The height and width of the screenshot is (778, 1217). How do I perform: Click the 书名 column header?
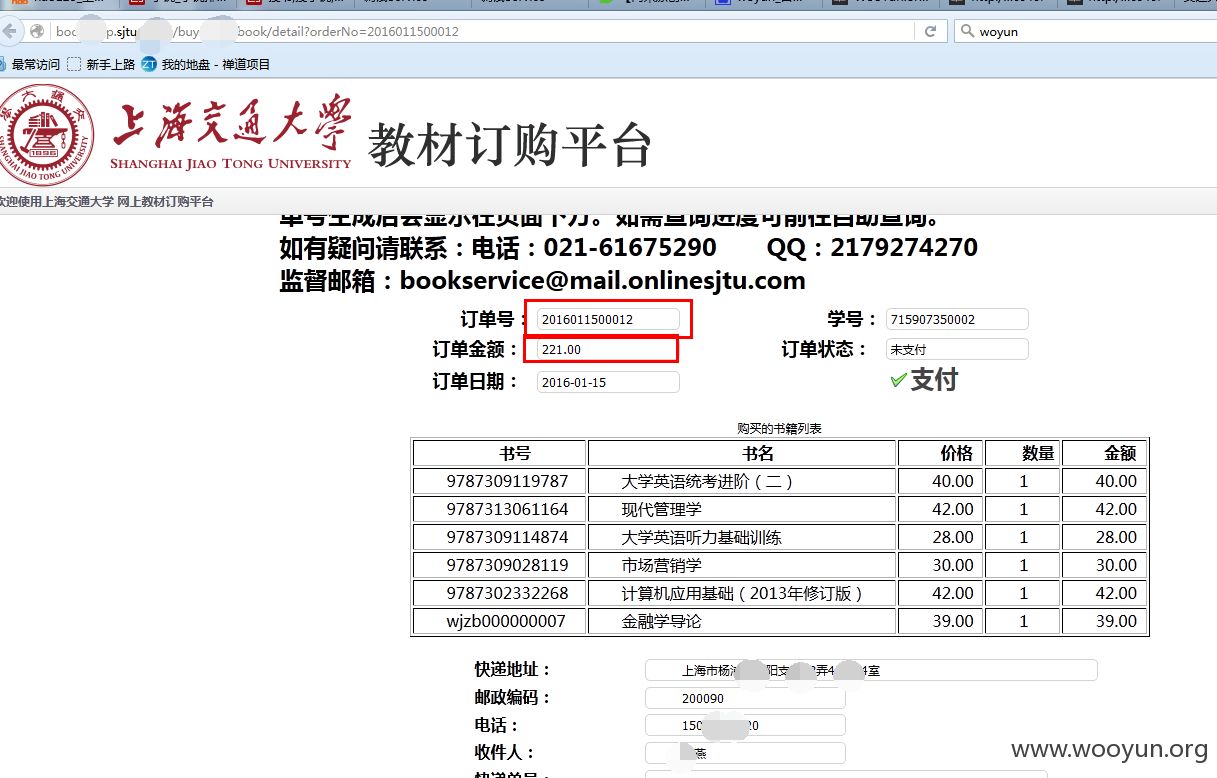742,453
